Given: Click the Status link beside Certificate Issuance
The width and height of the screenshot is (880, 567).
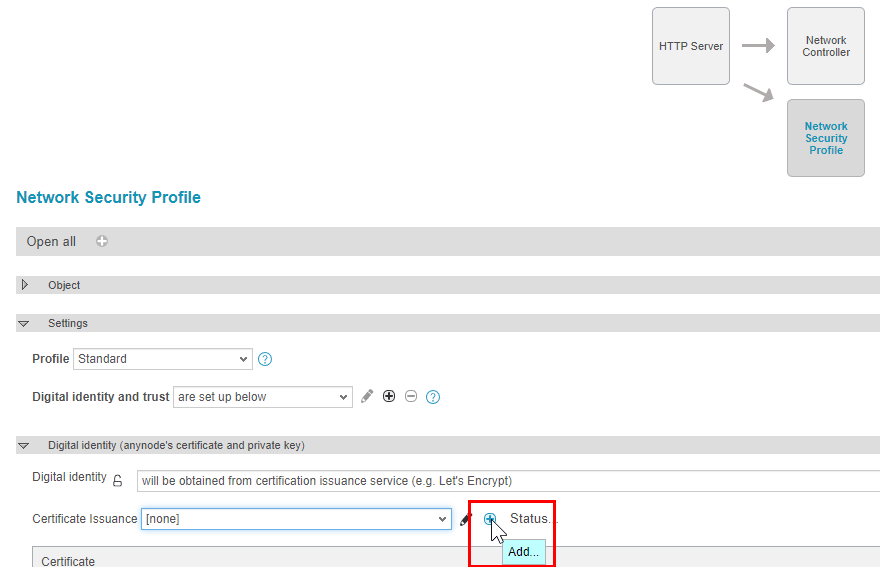Looking at the screenshot, I should (x=533, y=519).
